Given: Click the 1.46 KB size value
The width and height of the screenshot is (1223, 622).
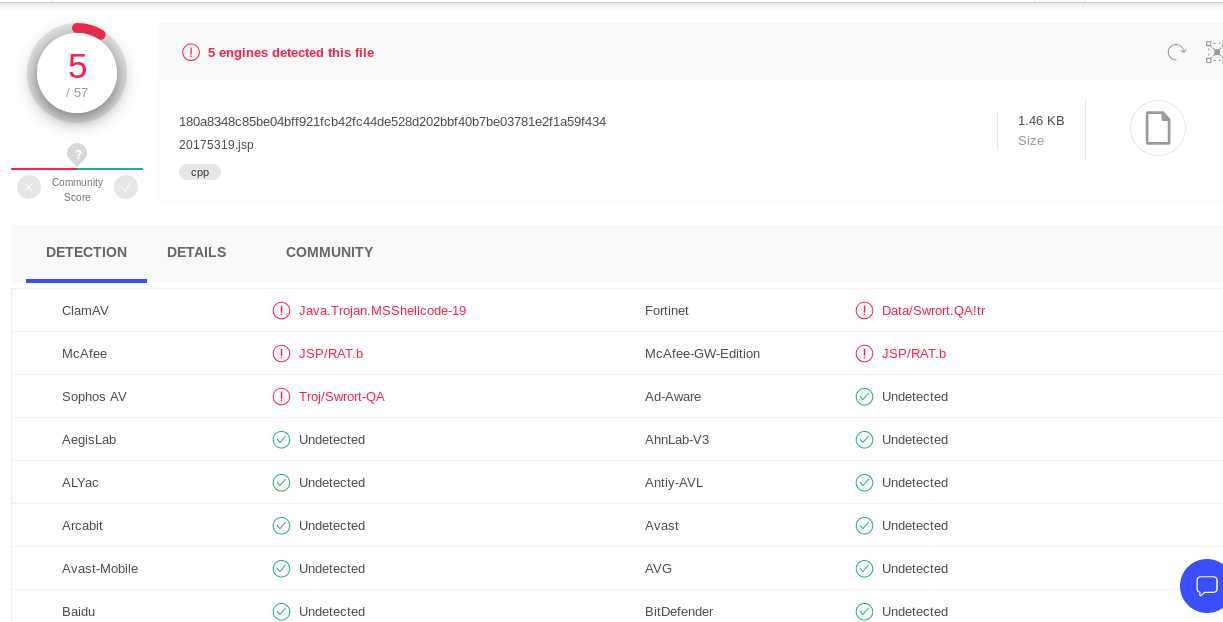Looking at the screenshot, I should pyautogui.click(x=1041, y=121).
